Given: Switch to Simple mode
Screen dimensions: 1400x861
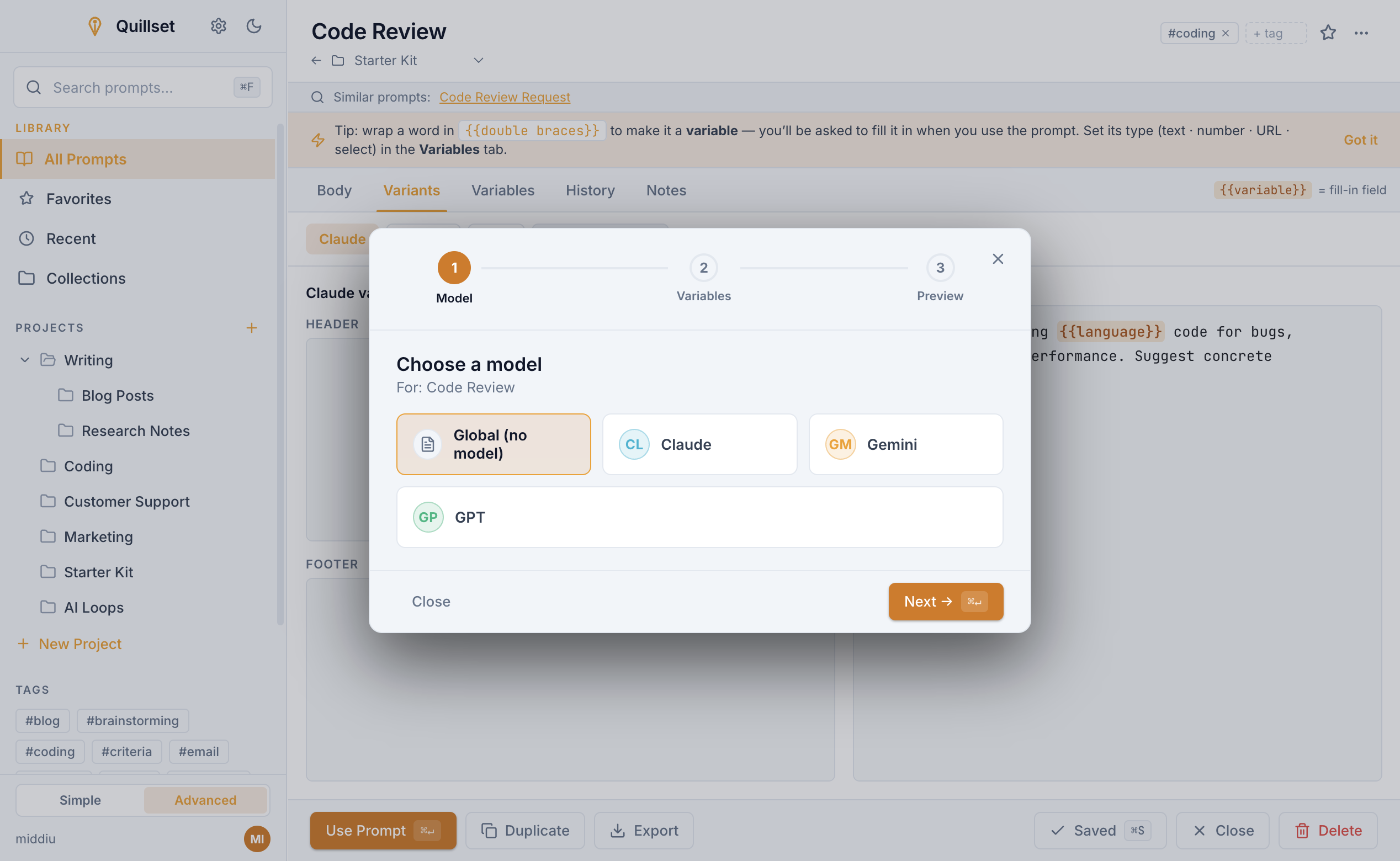Looking at the screenshot, I should tap(80, 800).
